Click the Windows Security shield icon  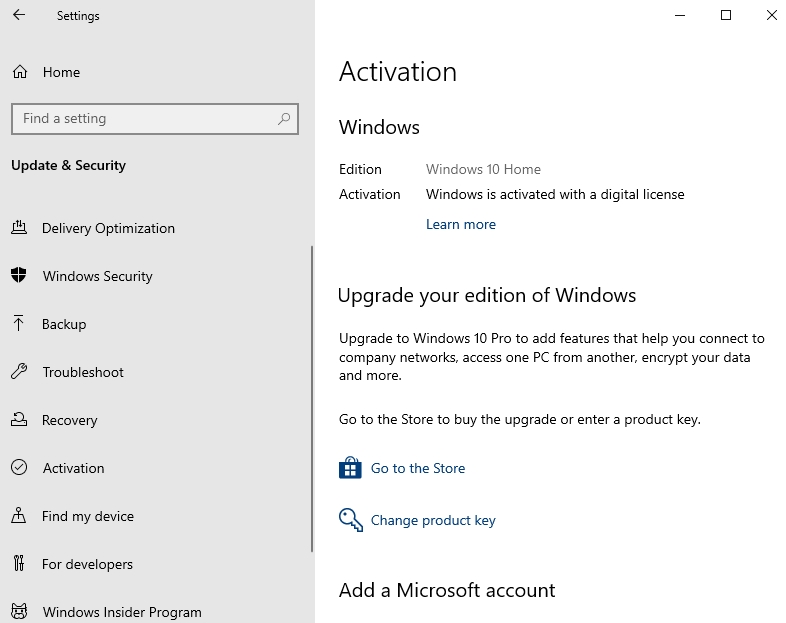click(x=19, y=275)
